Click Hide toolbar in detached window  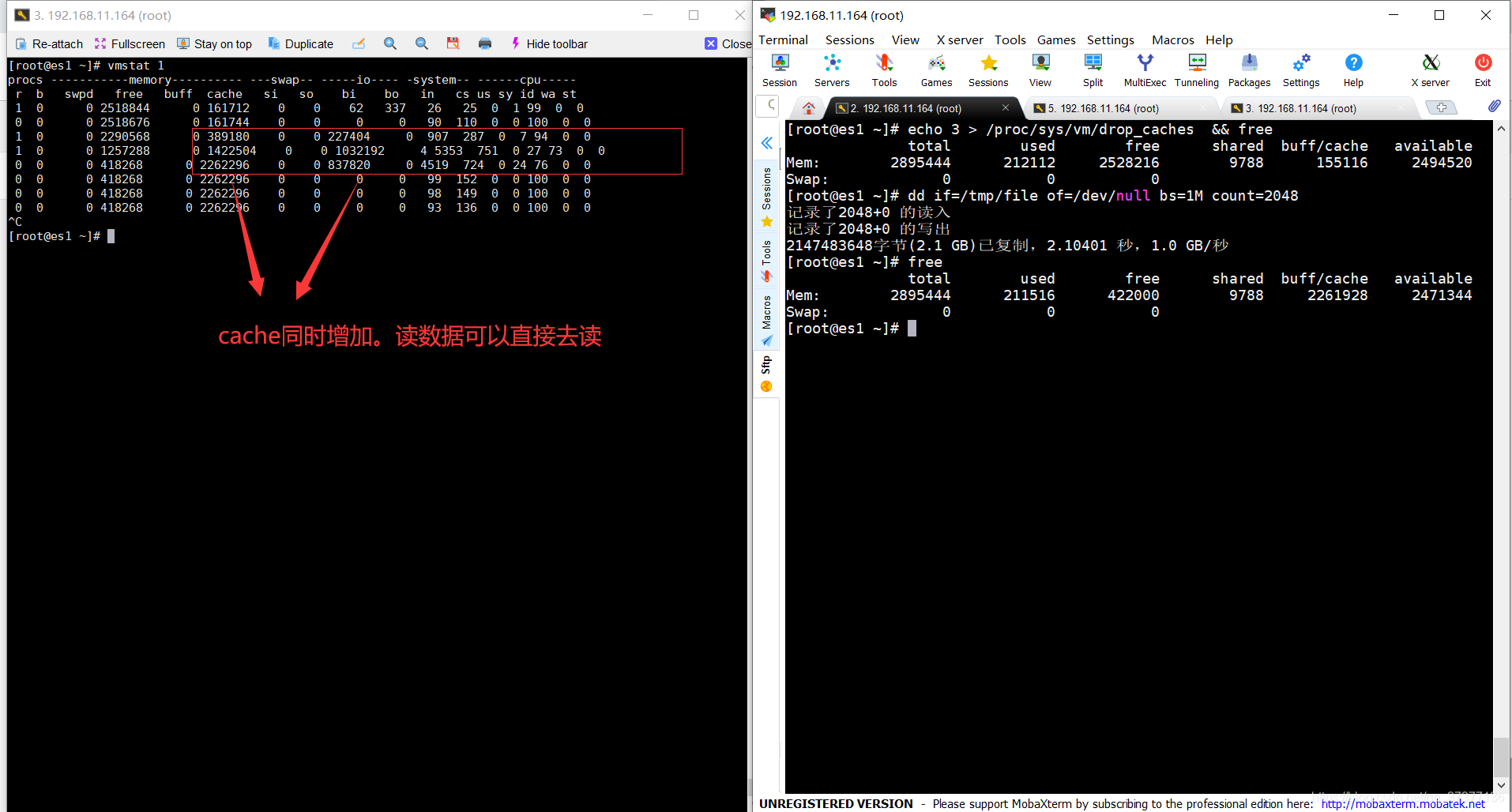(549, 44)
